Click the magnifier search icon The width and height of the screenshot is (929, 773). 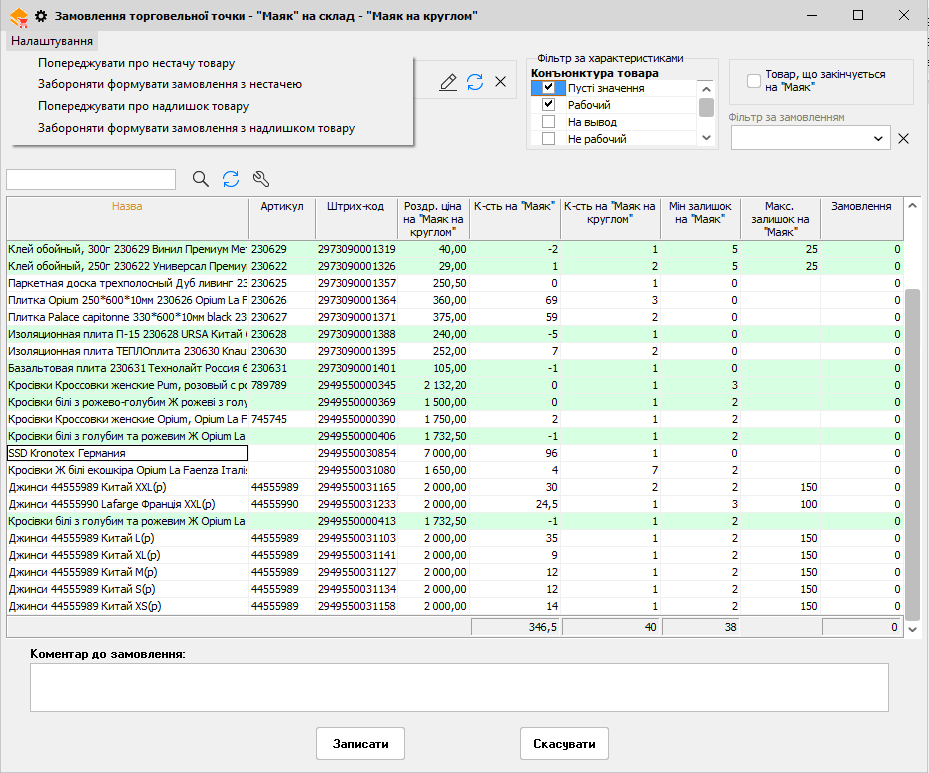(201, 179)
